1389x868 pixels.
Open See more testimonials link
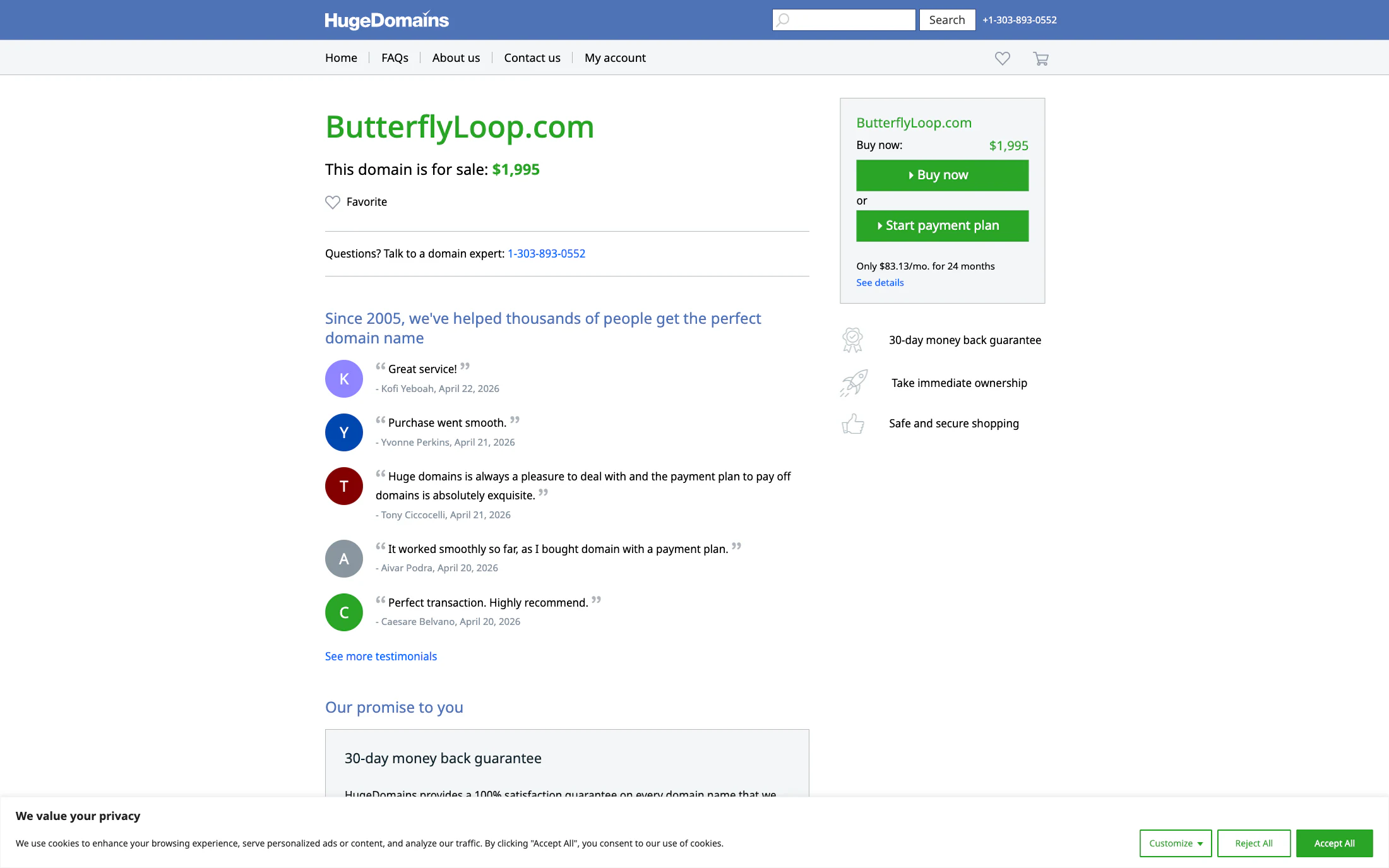(x=381, y=657)
